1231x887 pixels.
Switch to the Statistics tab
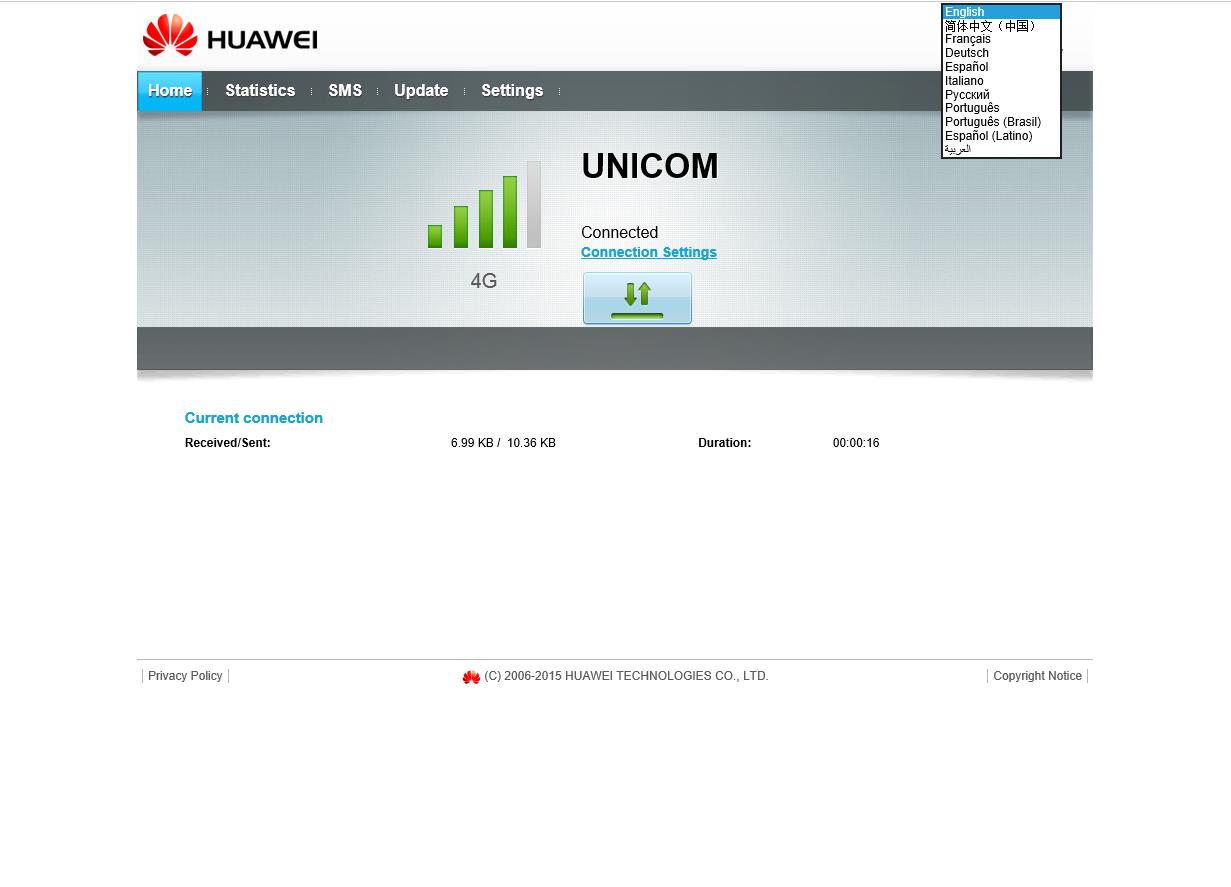260,91
